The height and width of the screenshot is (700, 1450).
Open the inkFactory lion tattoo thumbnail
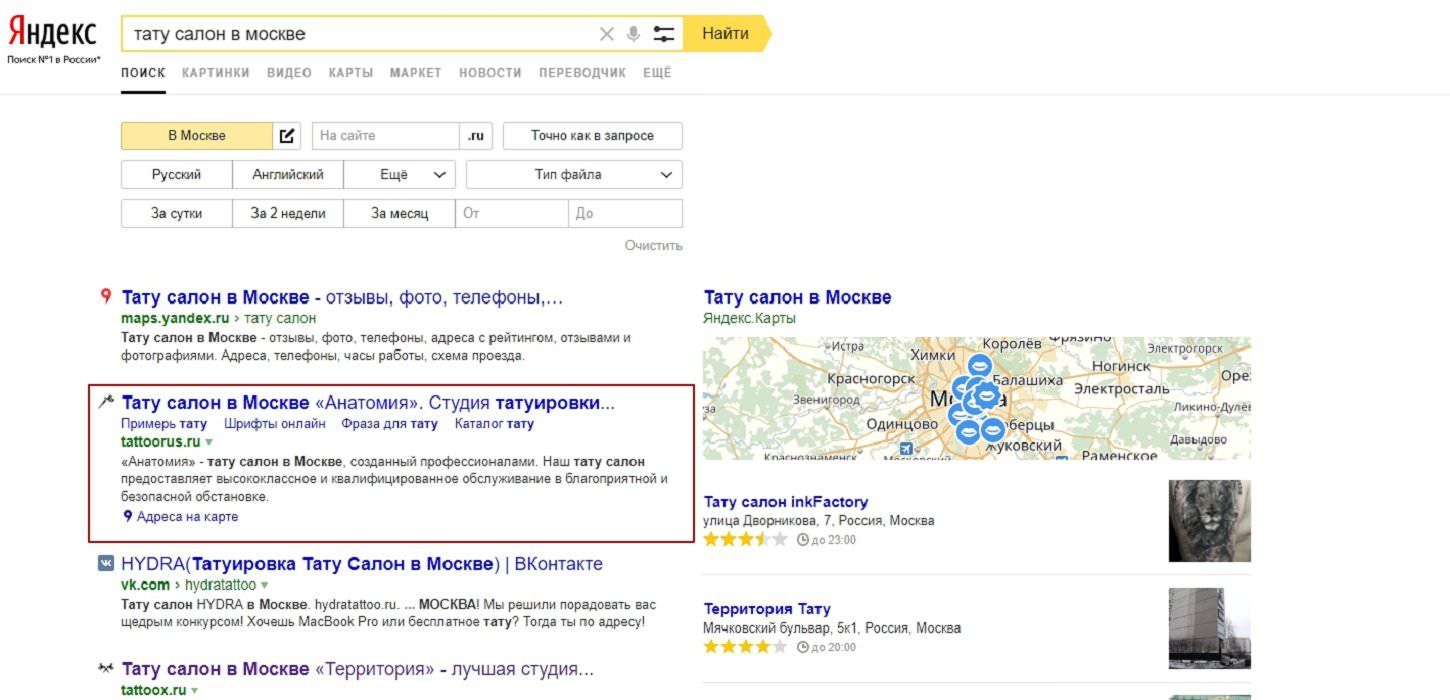coord(1209,521)
